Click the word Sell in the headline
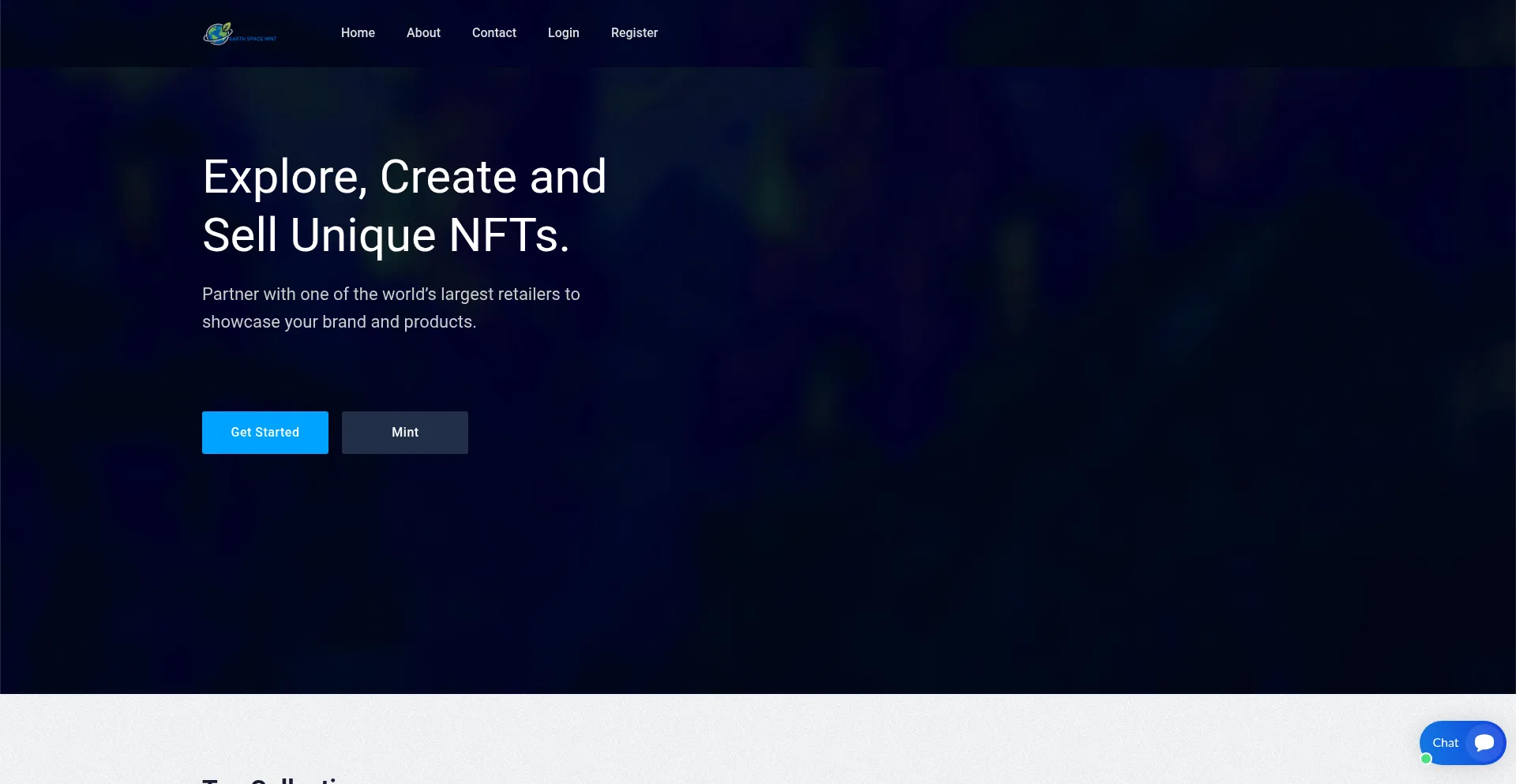Image resolution: width=1516 pixels, height=784 pixels. click(239, 235)
